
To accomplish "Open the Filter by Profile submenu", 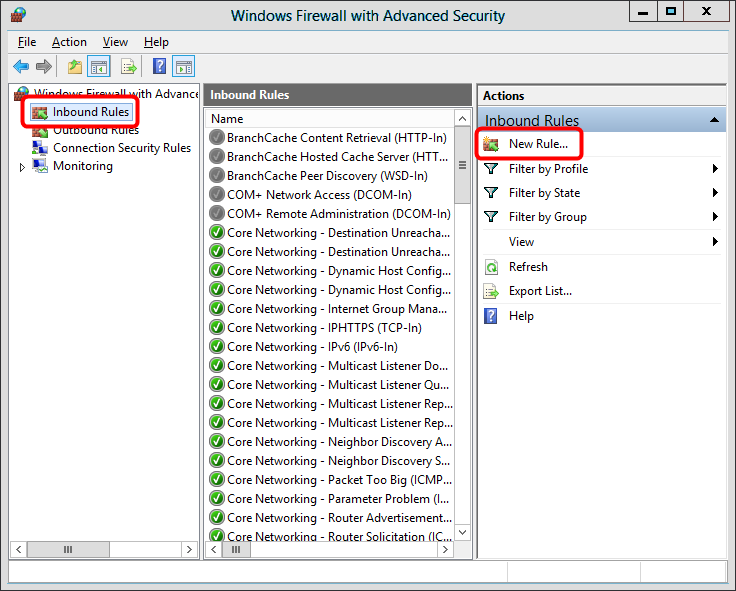I will 548,169.
